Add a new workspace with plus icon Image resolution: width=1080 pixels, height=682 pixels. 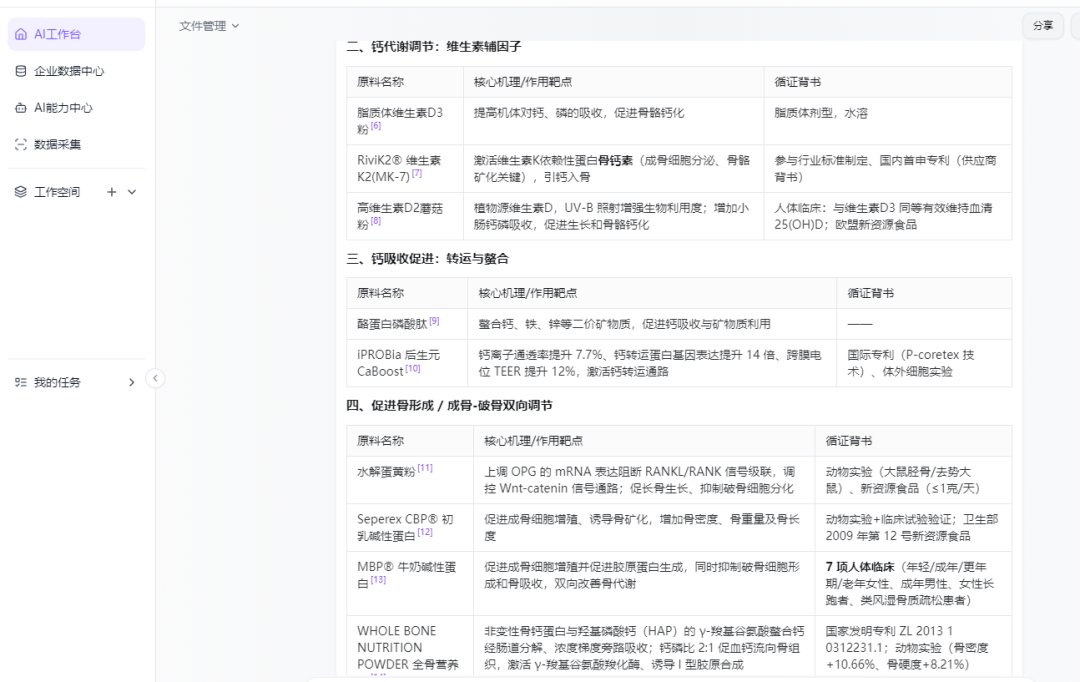[x=112, y=192]
